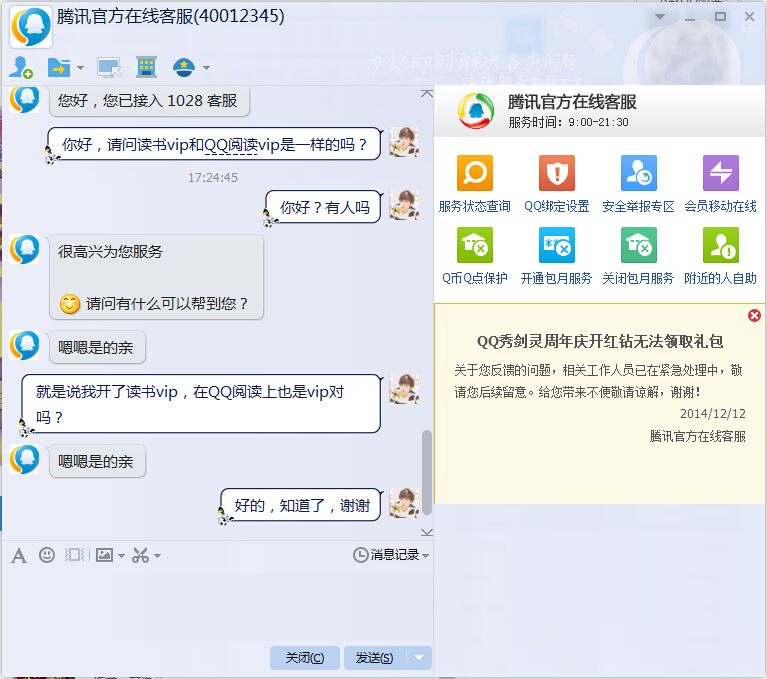Expand the dropdown beside the police cap icon

coord(206,68)
